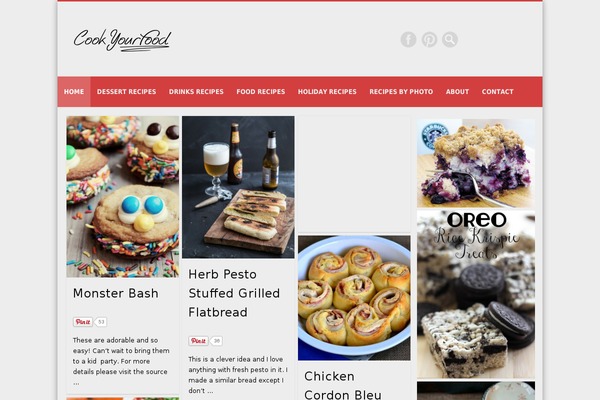The height and width of the screenshot is (400, 600).
Task: Open the Pinterest icon in header
Action: (429, 39)
